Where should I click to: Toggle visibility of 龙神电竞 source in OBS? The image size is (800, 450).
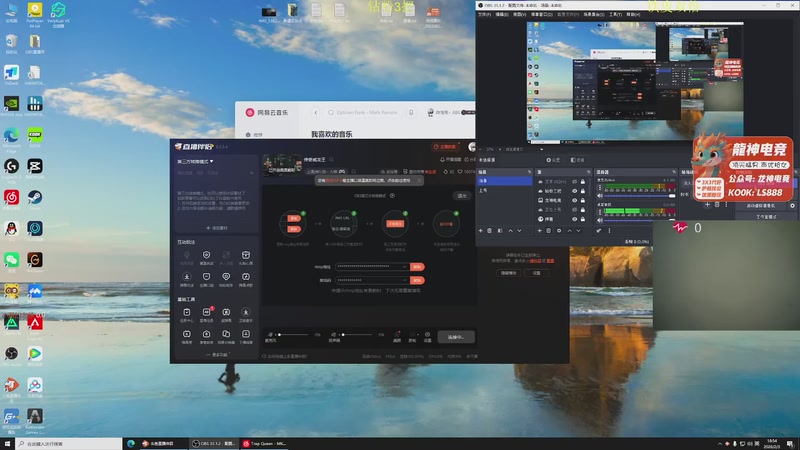[574, 201]
